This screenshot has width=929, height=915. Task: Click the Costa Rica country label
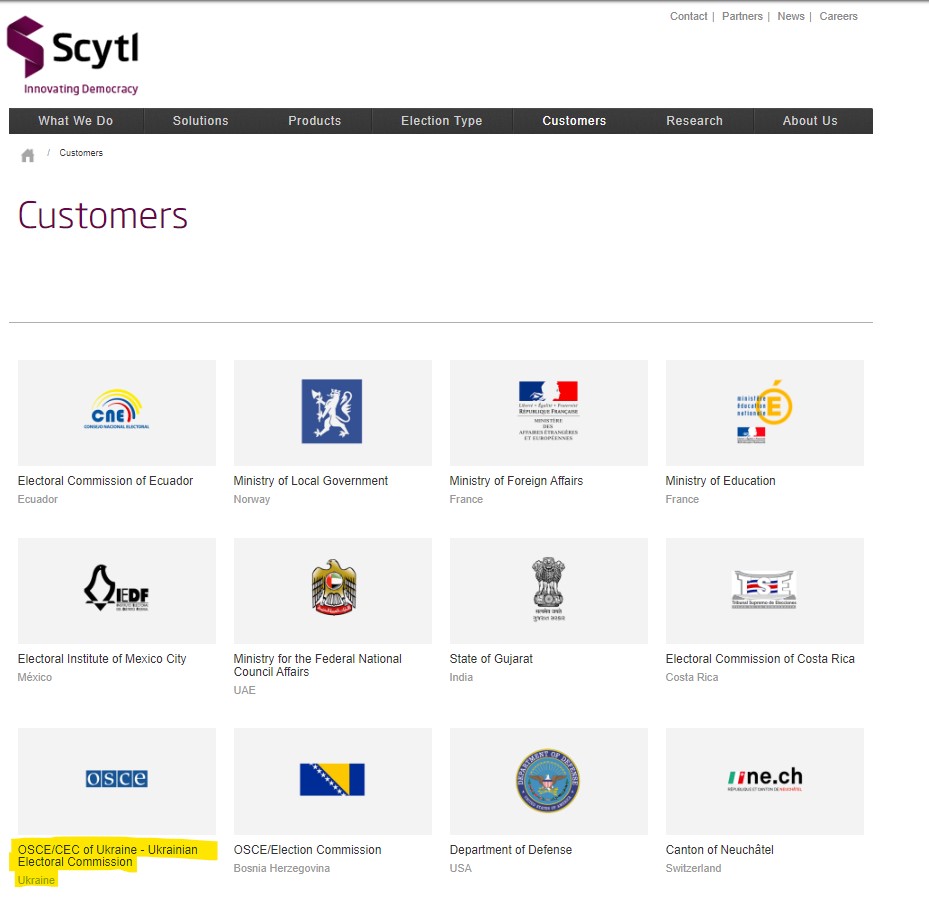point(692,677)
